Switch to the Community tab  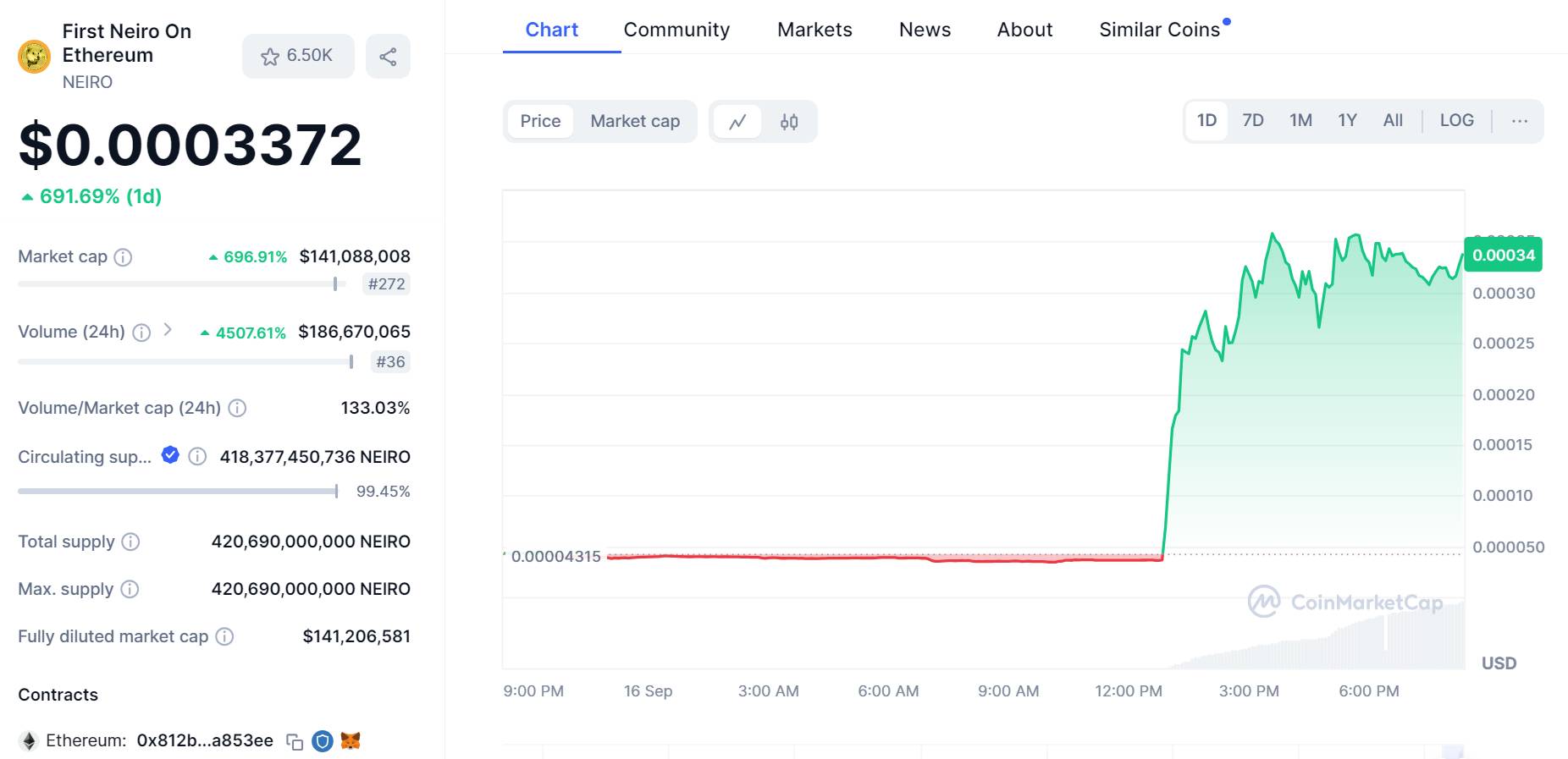[x=676, y=30]
